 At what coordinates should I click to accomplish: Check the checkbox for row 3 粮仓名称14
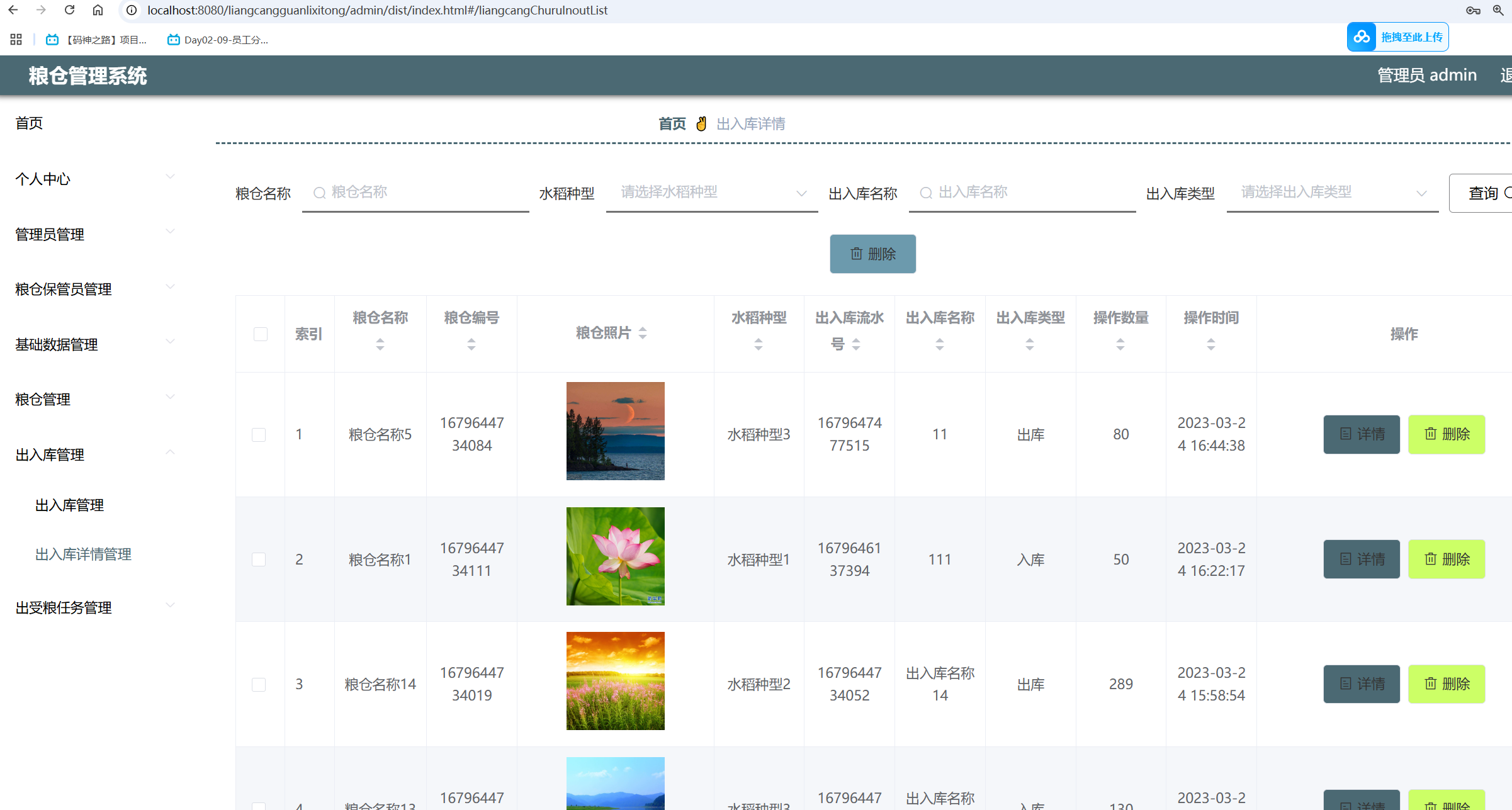(x=259, y=685)
